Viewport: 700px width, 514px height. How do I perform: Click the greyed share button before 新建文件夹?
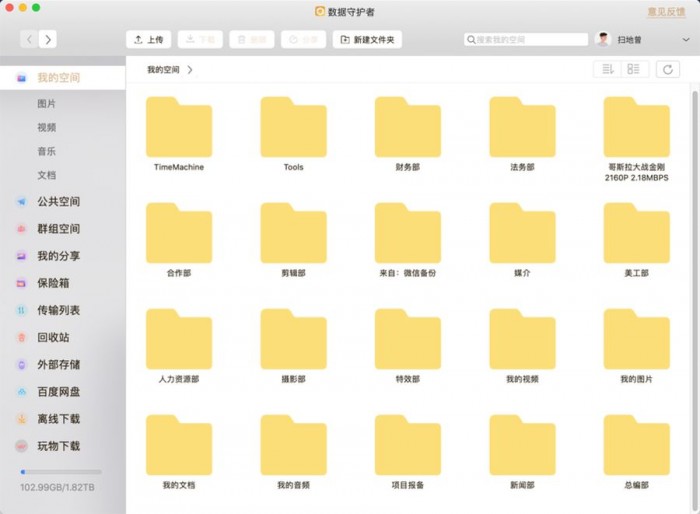coord(304,39)
